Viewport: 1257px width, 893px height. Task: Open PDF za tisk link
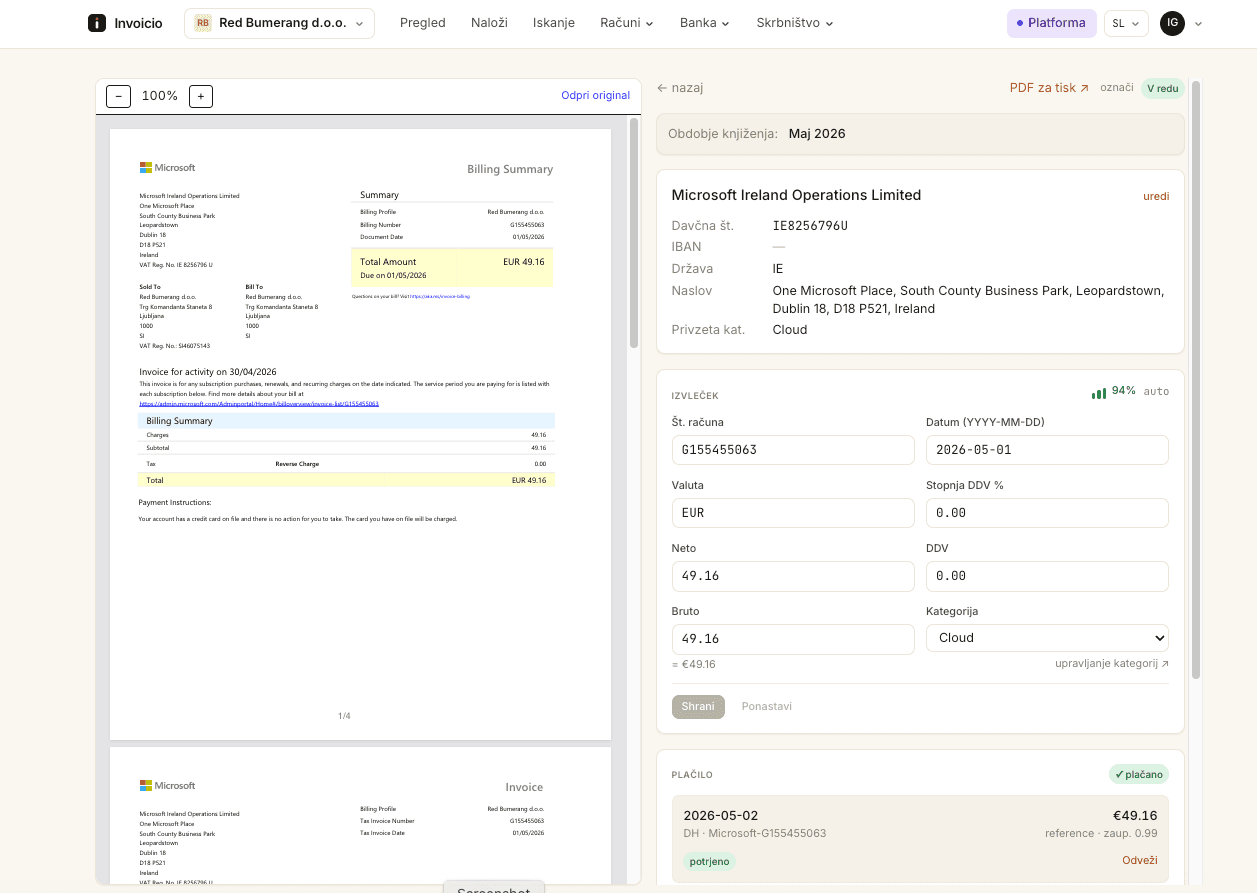[x=1049, y=88]
